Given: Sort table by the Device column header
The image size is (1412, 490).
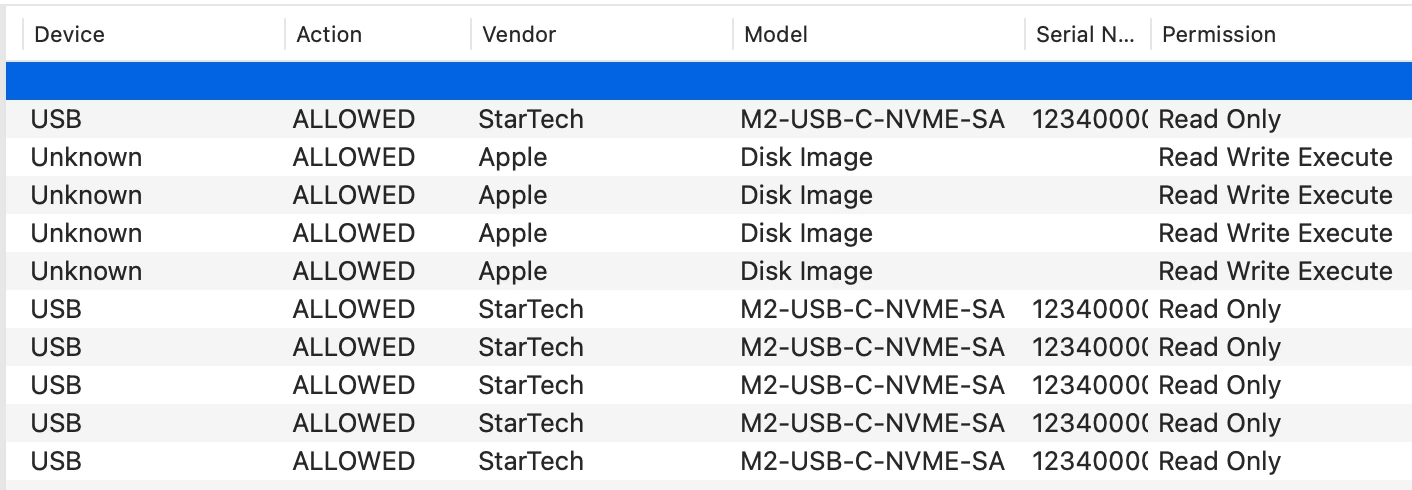Looking at the screenshot, I should pyautogui.click(x=154, y=34).
